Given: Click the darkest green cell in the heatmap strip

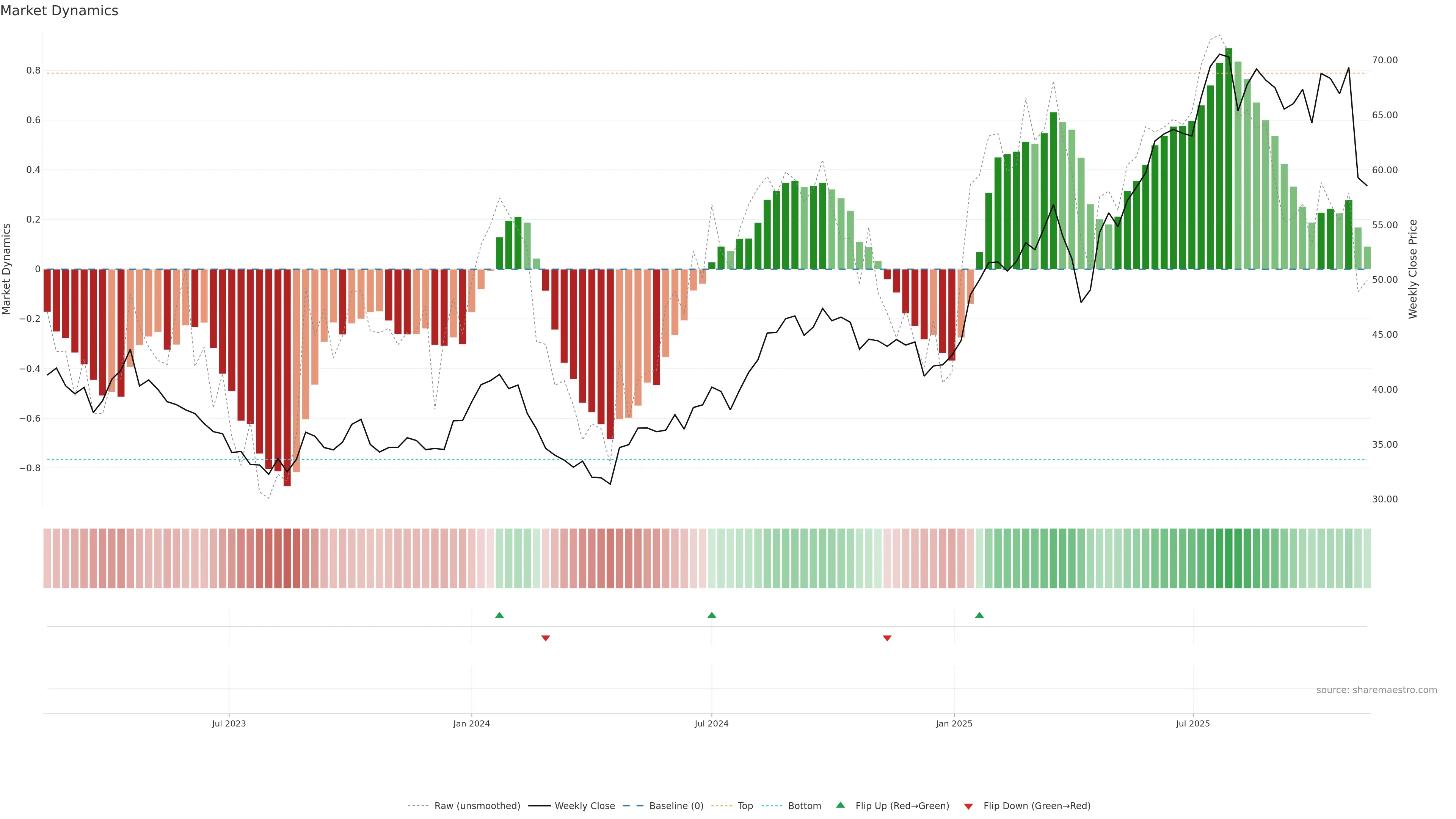Looking at the screenshot, I should tap(1229, 559).
